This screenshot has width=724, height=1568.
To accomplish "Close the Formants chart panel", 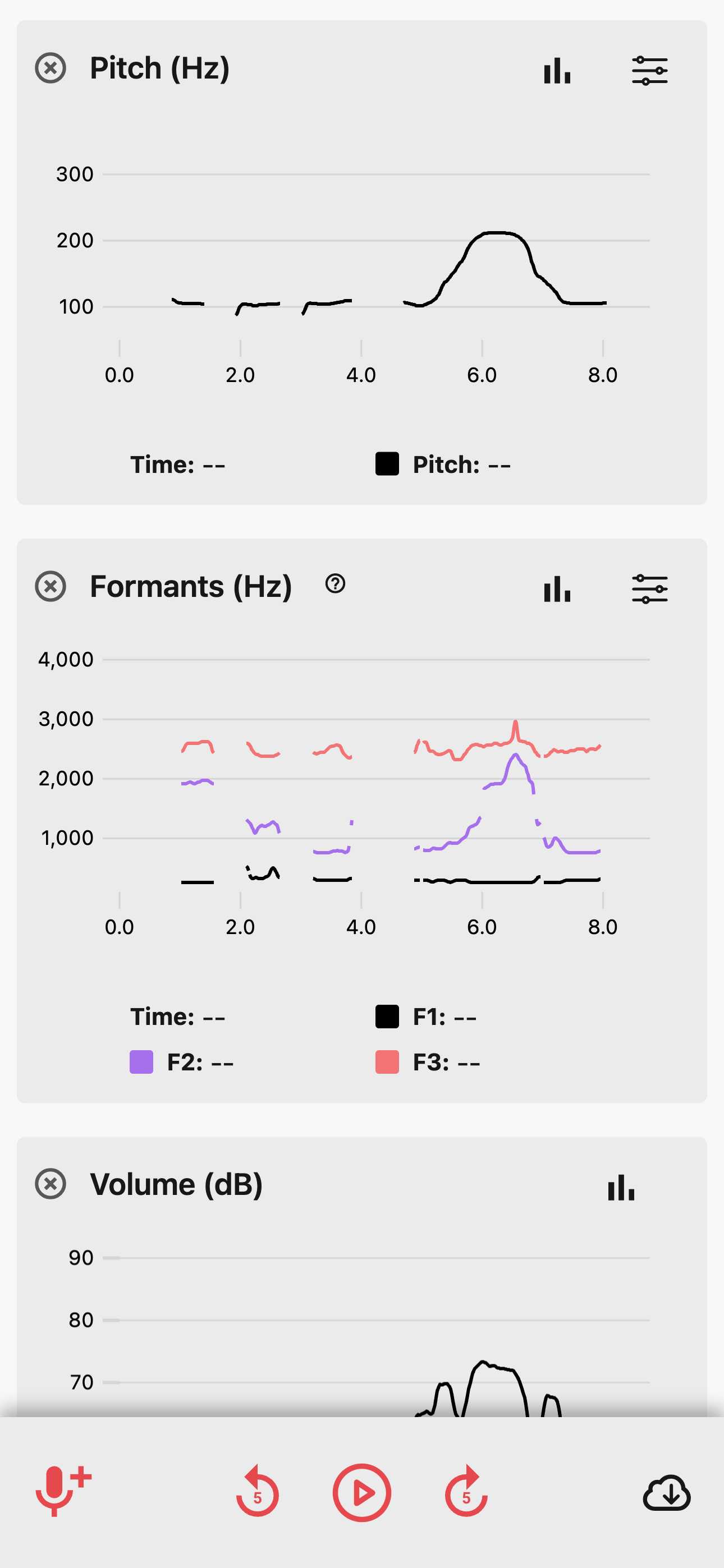I will 51,587.
